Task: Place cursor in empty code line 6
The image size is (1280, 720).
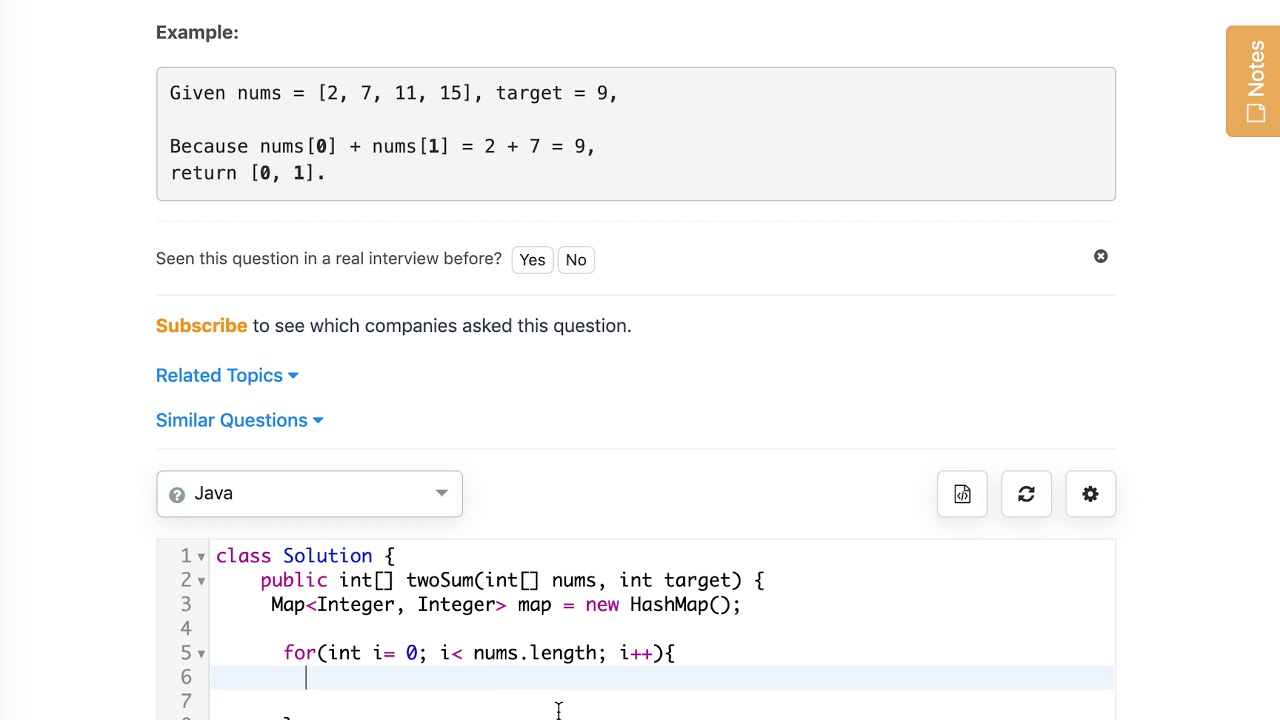Action: click(662, 678)
